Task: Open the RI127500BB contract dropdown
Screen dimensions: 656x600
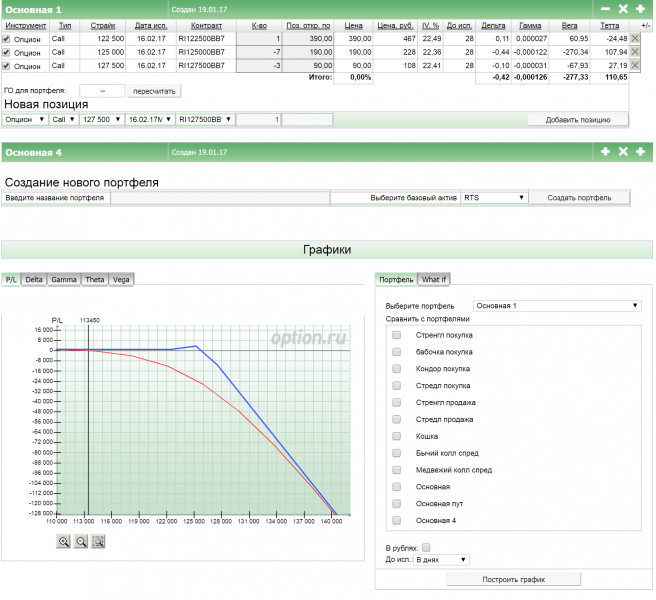Action: pos(205,119)
